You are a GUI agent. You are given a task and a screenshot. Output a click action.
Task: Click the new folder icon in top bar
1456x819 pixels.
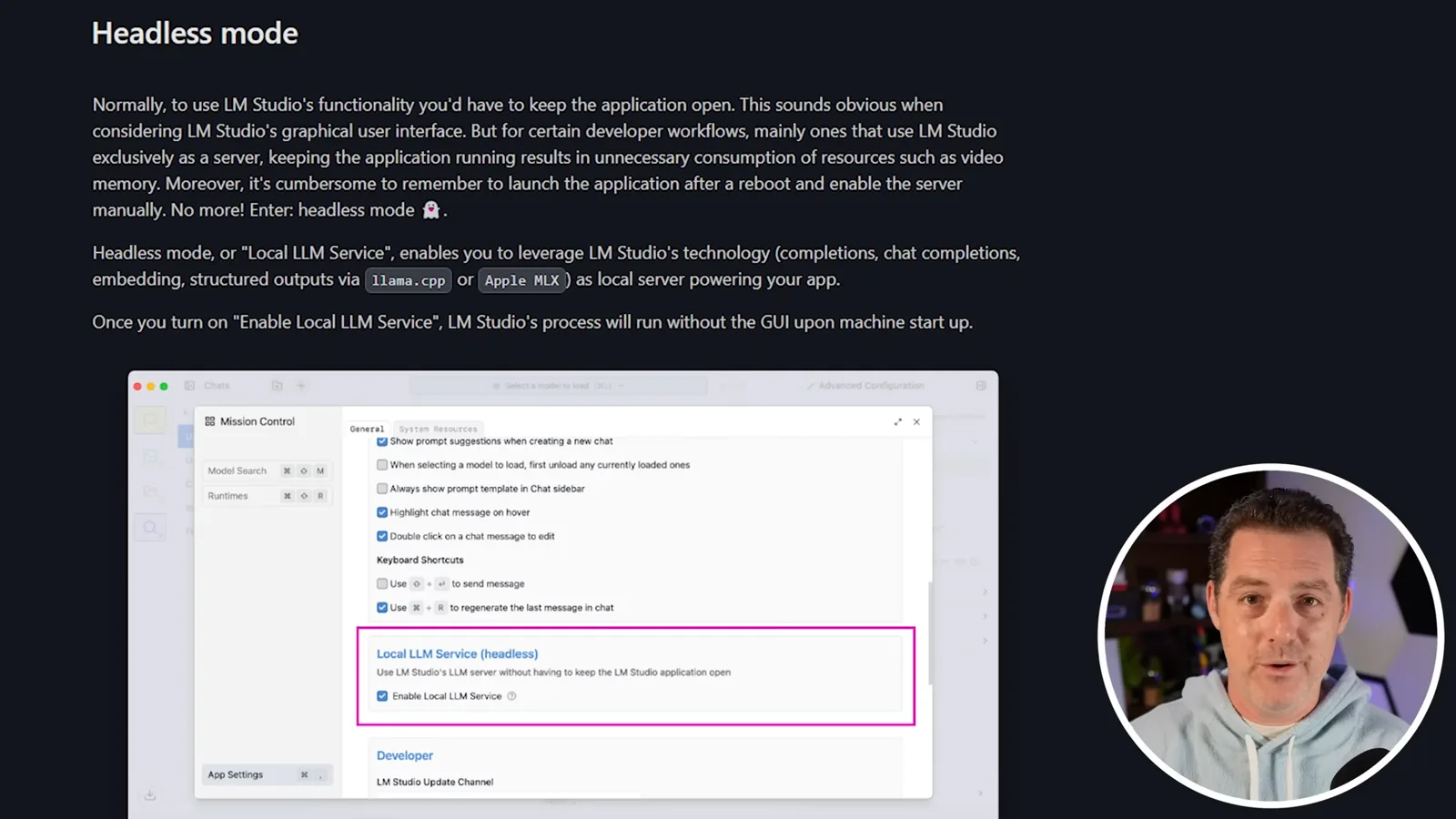278,386
